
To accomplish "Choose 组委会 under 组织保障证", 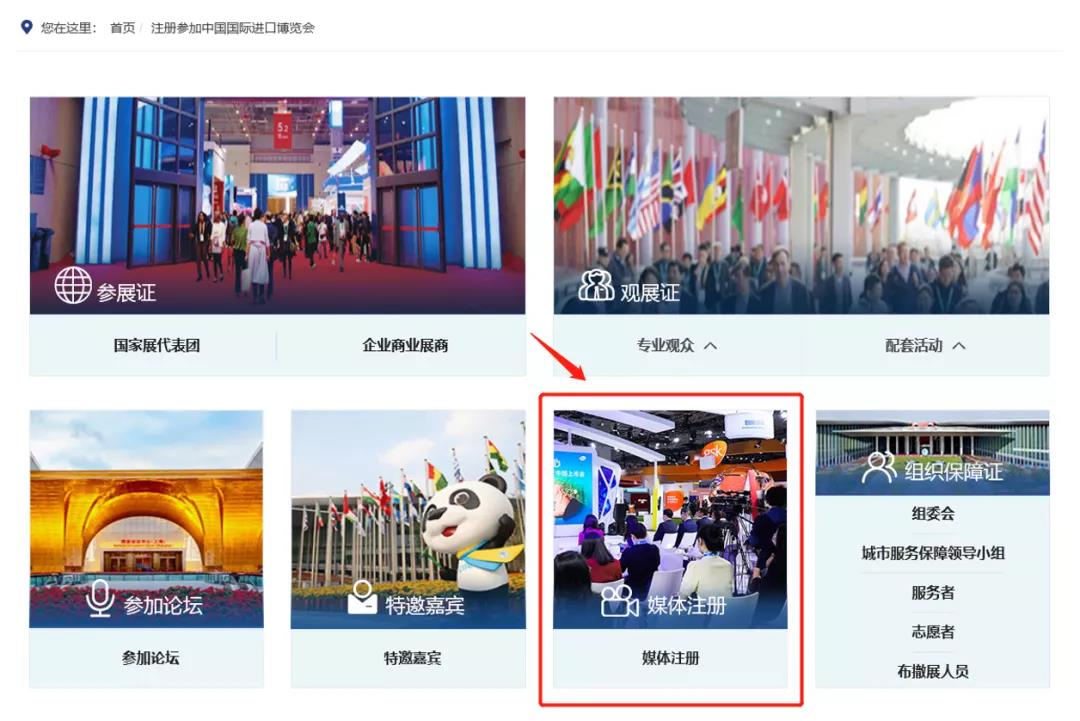I will point(932,513).
